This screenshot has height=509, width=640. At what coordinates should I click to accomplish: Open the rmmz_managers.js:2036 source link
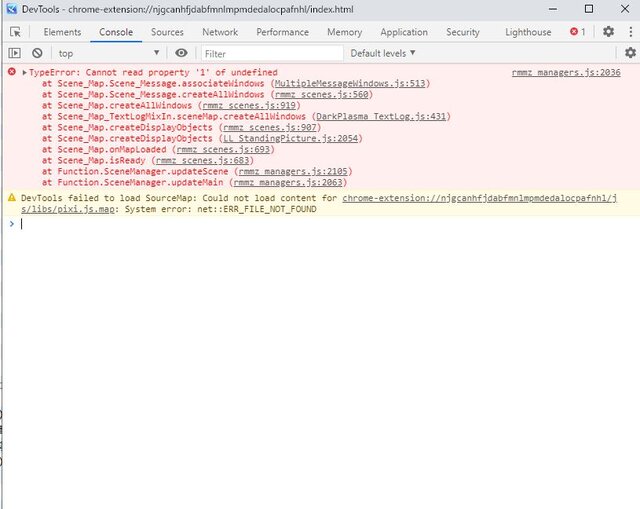(x=566, y=72)
